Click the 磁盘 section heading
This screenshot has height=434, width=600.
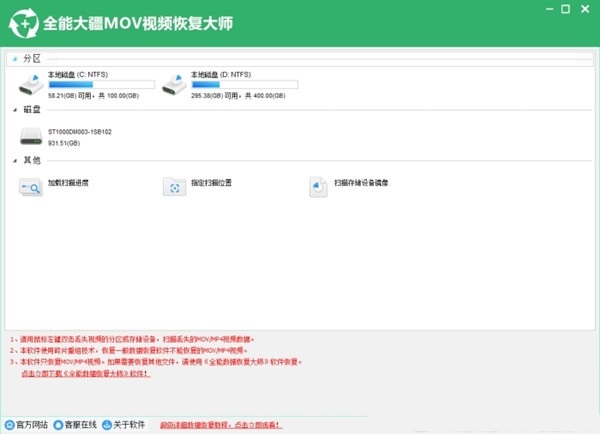point(32,109)
